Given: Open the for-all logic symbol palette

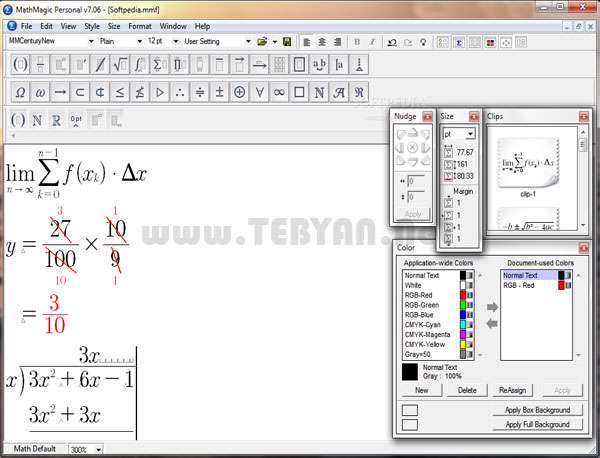Looking at the screenshot, I should pyautogui.click(x=259, y=92).
